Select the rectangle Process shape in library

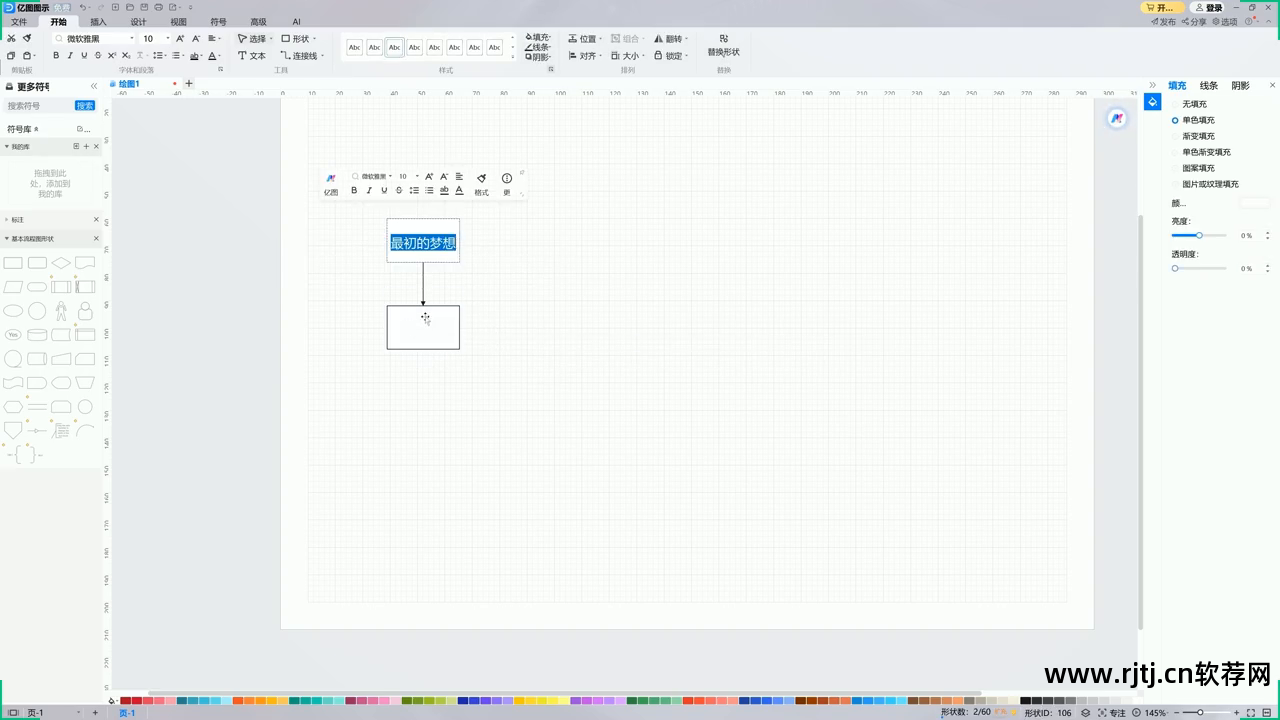click(13, 263)
